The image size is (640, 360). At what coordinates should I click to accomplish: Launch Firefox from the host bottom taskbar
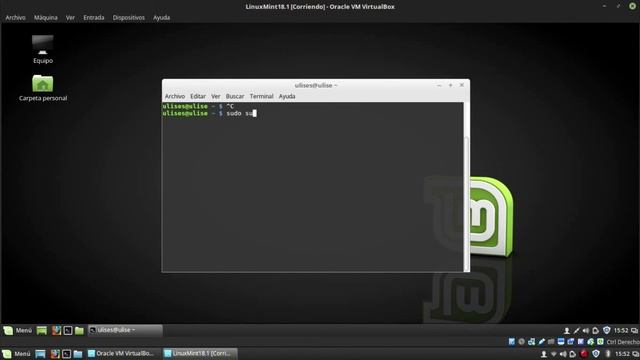click(x=55, y=353)
